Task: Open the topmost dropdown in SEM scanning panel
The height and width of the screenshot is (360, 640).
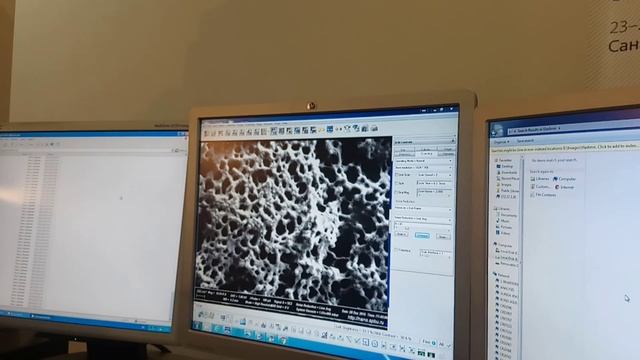Action: point(424,161)
